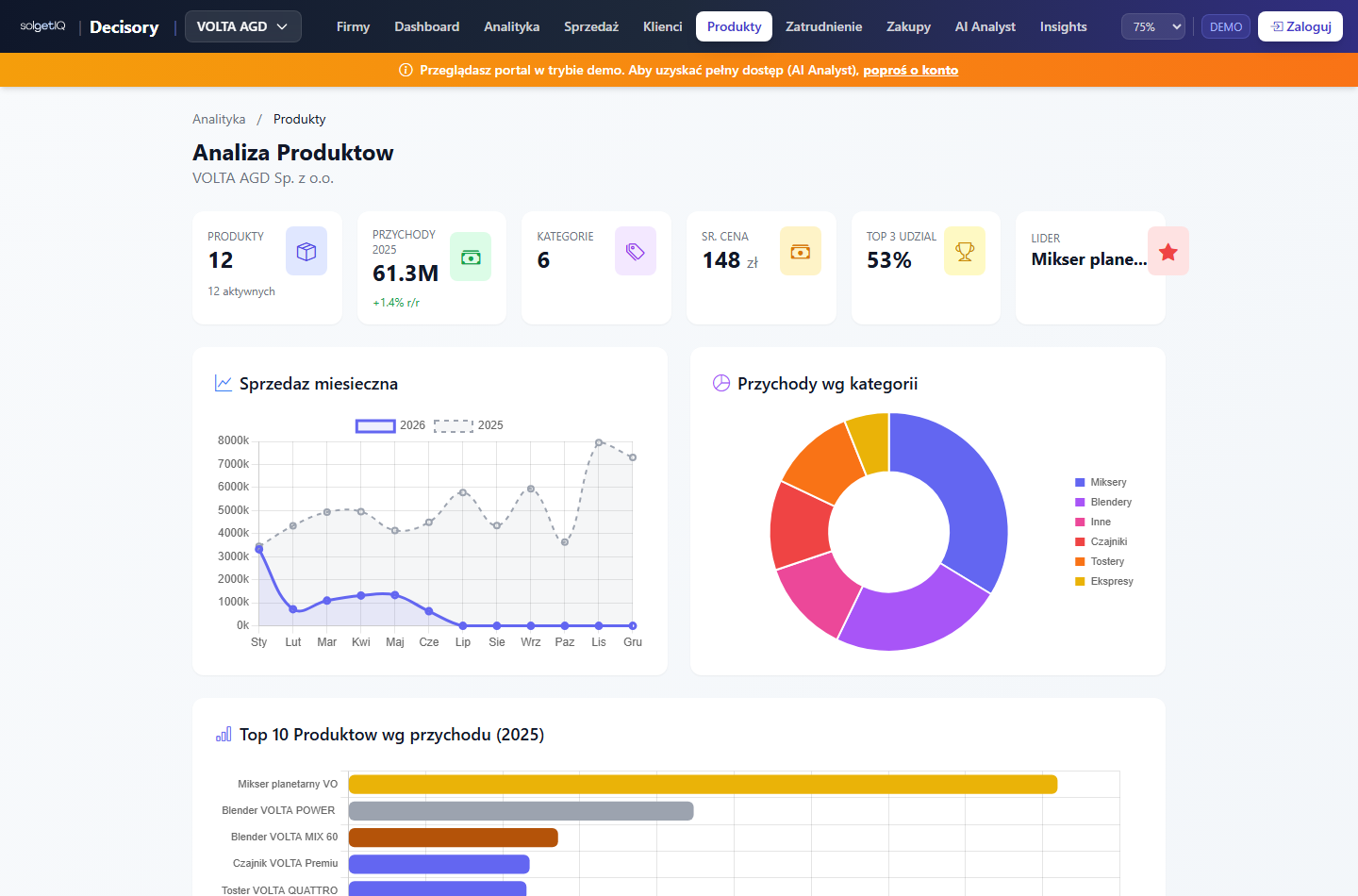This screenshot has width=1358, height=896.
Task: Click the purple tag icon in Kategorie card
Action: [636, 251]
